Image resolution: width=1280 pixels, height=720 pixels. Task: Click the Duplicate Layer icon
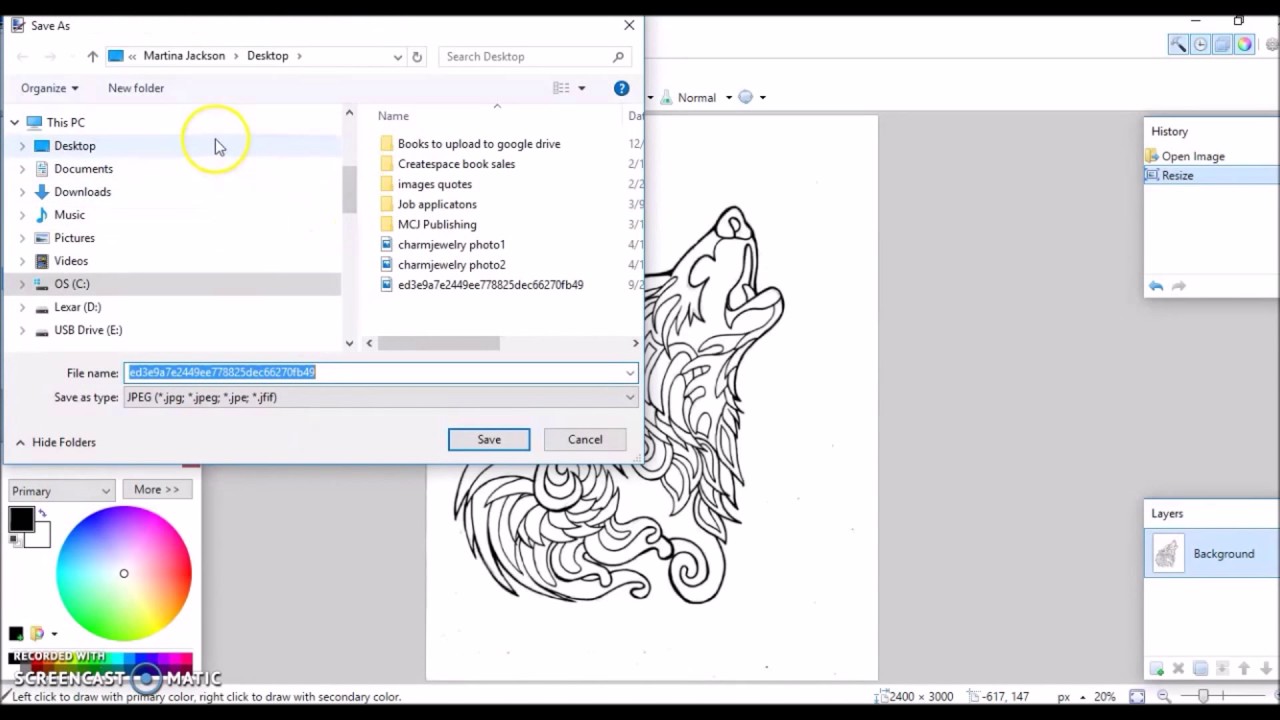click(1200, 668)
